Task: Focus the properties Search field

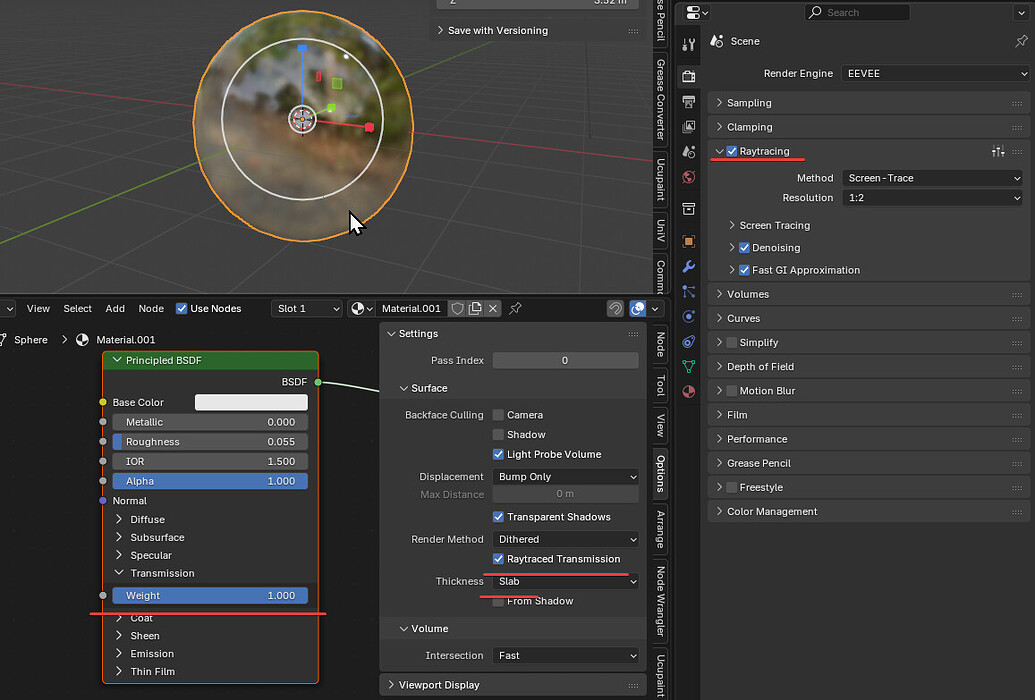Action: pyautogui.click(x=857, y=12)
